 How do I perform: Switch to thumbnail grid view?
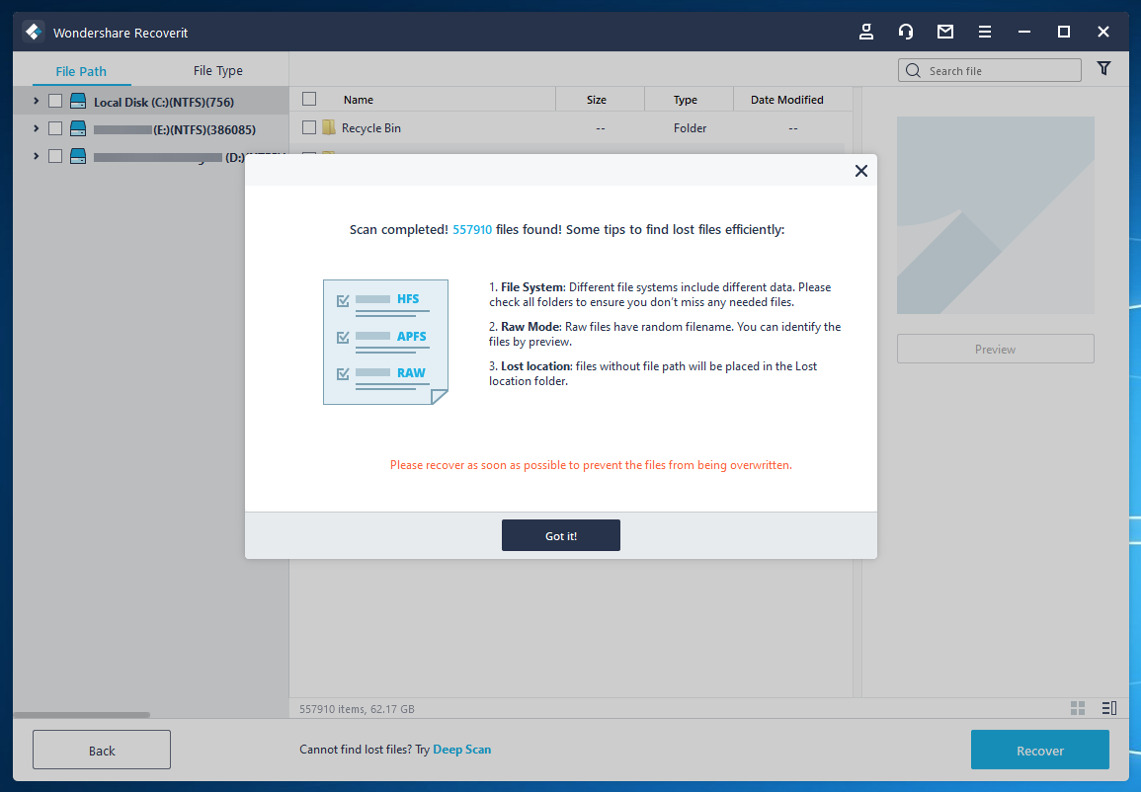(1077, 708)
